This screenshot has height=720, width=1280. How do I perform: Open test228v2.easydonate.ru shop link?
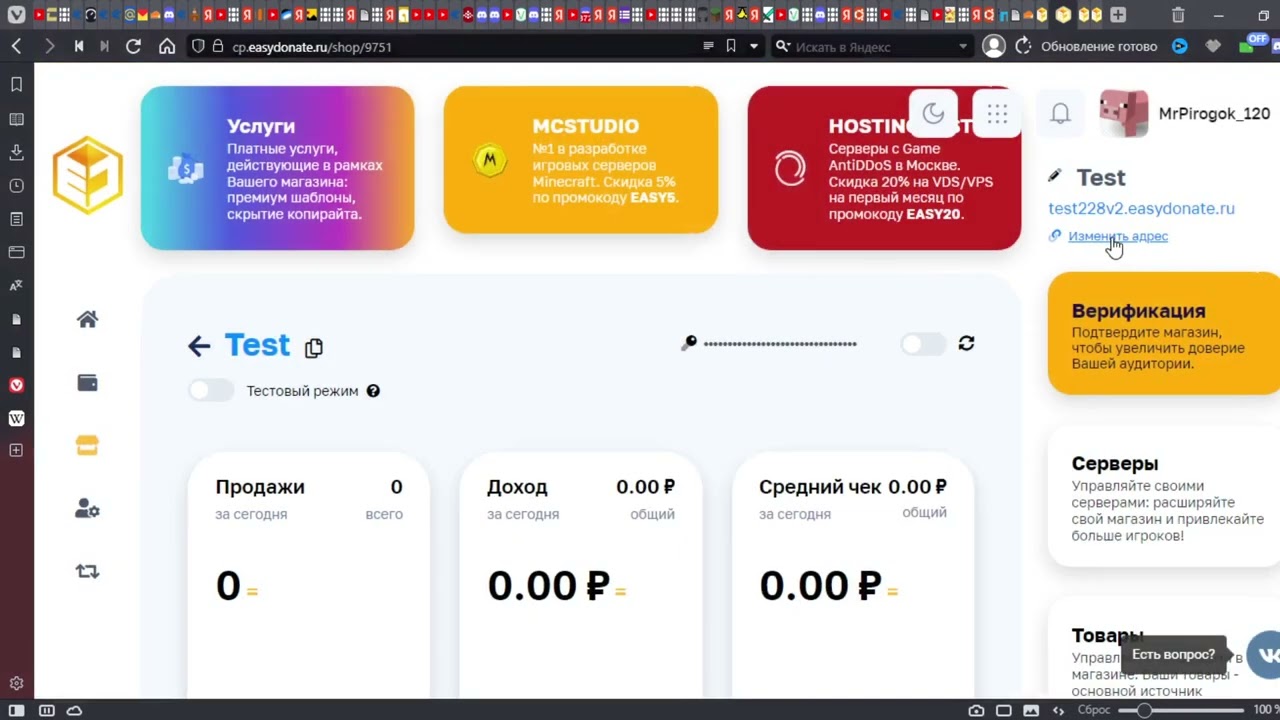1141,208
